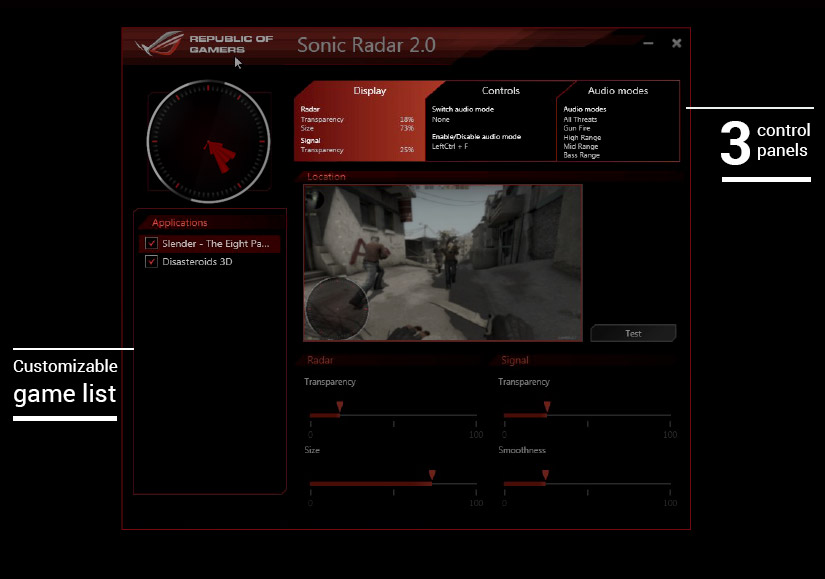Uncheck the Disasteroids 3D checkbox
The image size is (825, 579).
coord(152,262)
